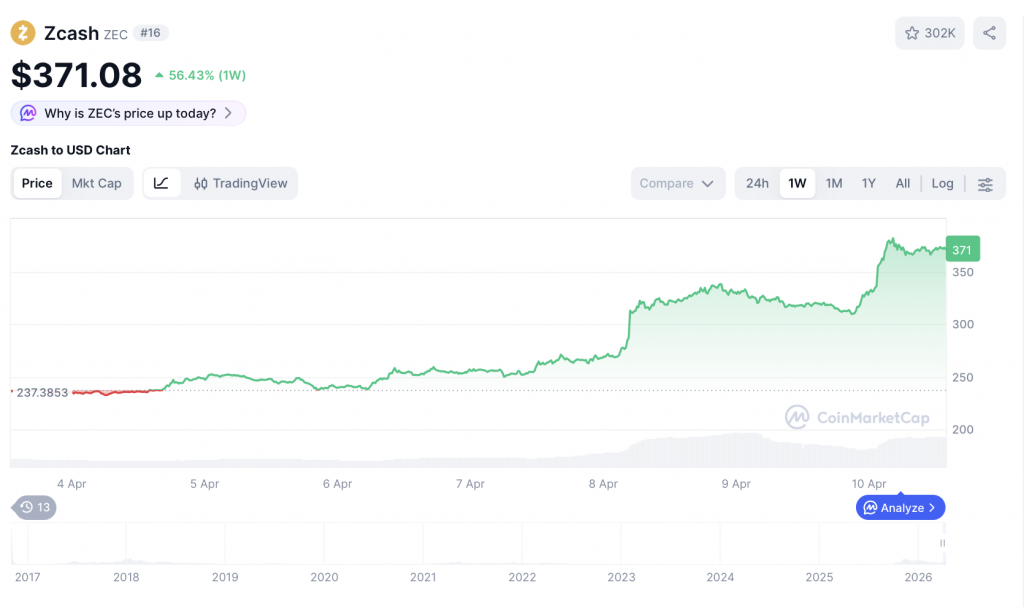Click the green 371 current price label
1024x607 pixels.
point(962,249)
